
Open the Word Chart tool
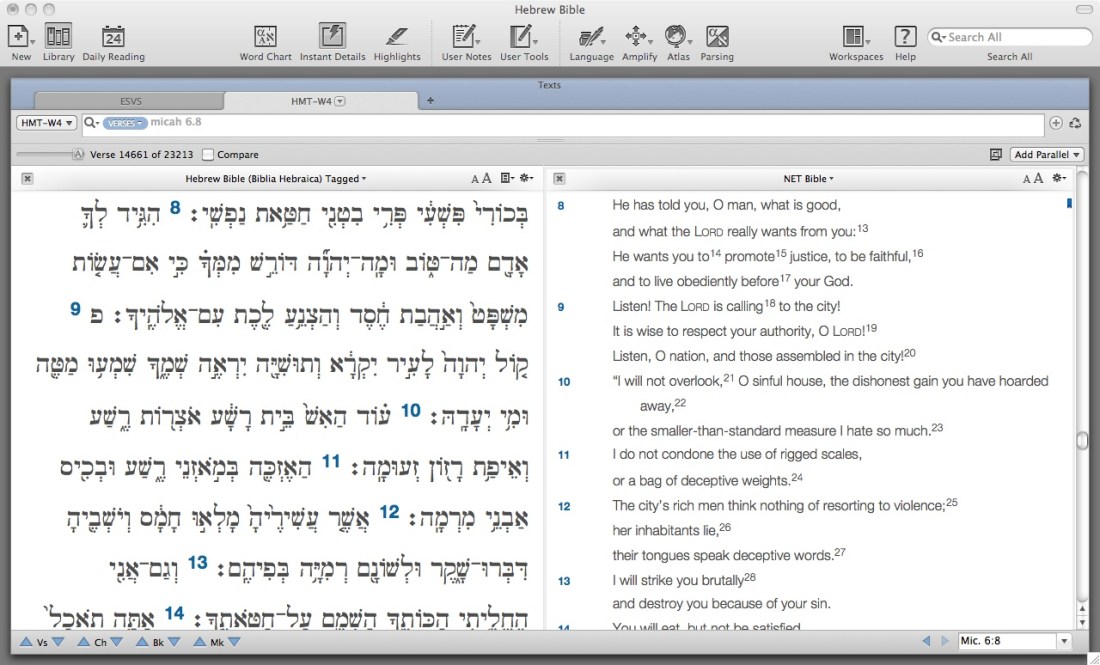(265, 38)
